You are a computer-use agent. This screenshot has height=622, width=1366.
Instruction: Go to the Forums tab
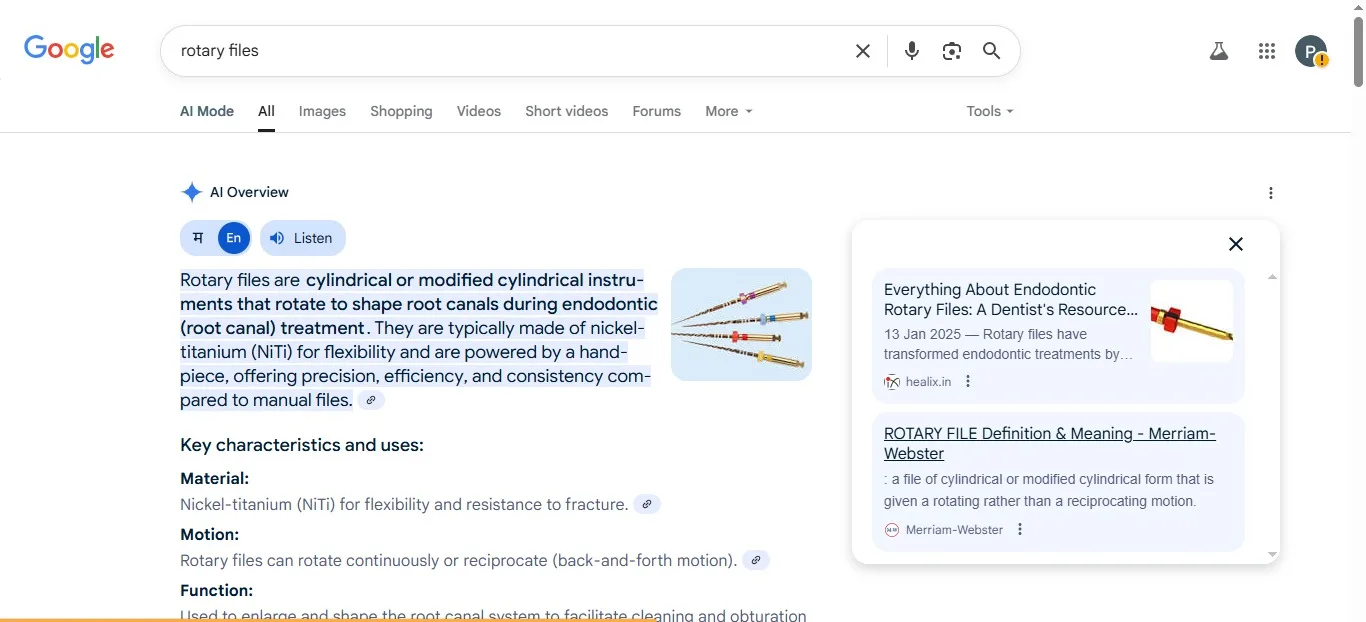click(657, 111)
